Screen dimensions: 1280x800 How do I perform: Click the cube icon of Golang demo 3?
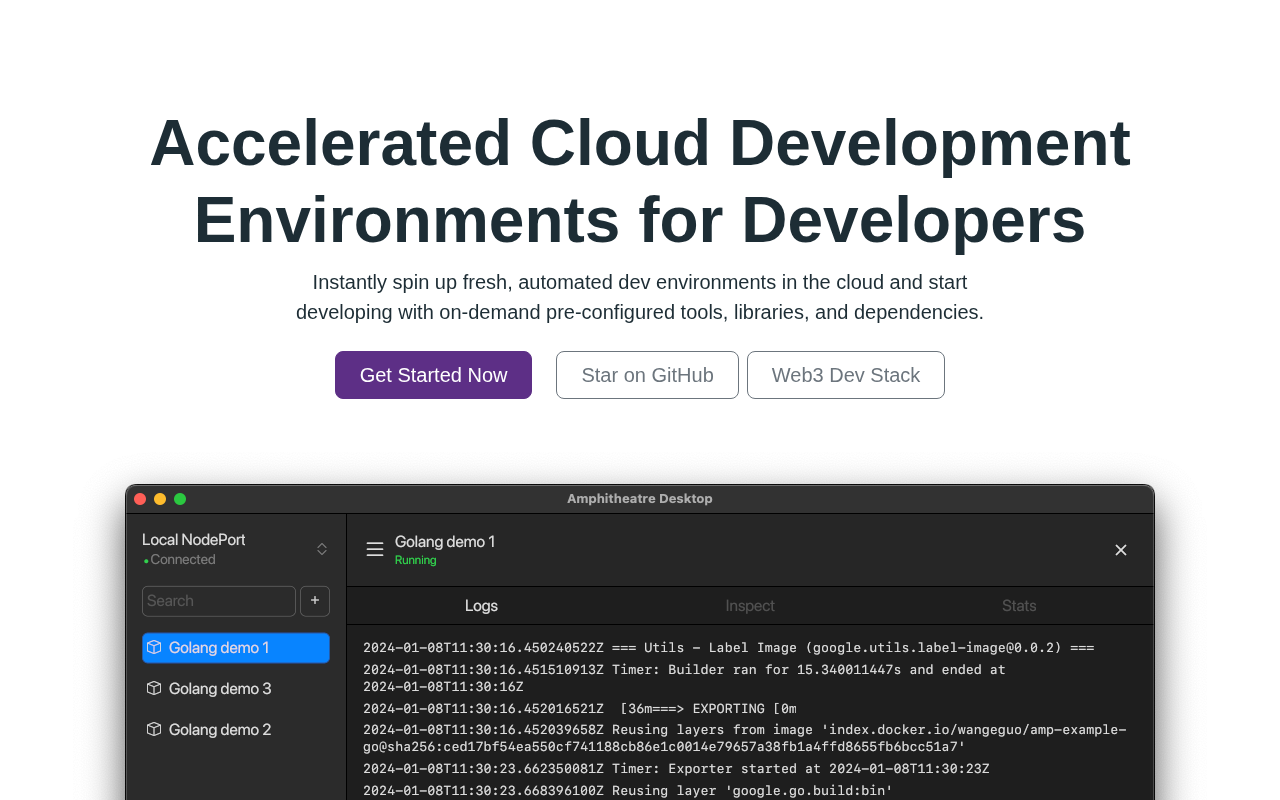154,688
